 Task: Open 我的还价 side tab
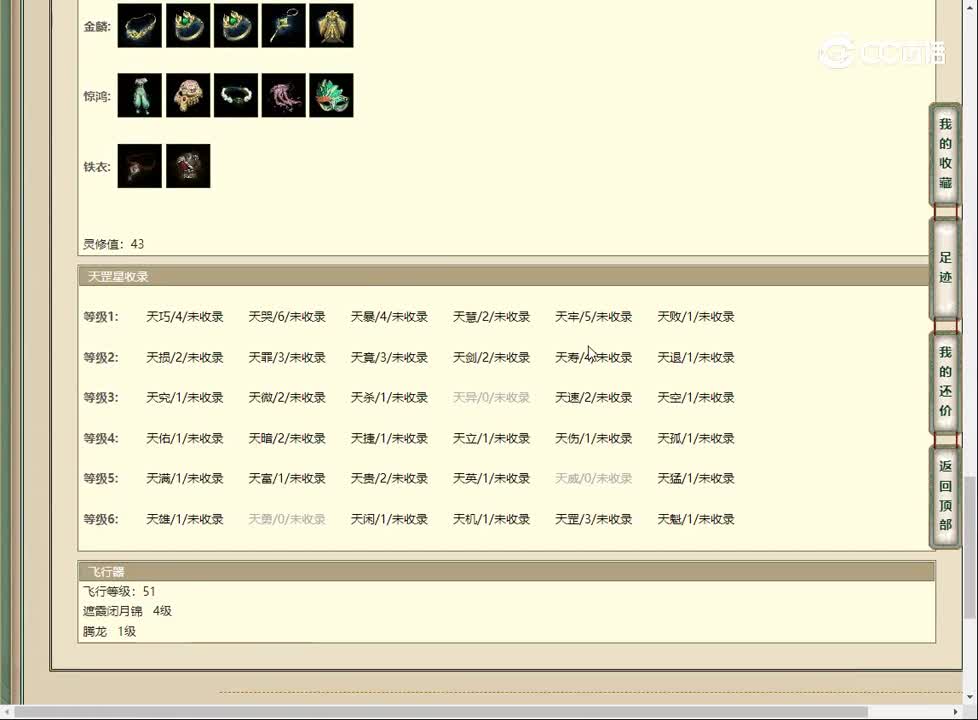point(945,382)
